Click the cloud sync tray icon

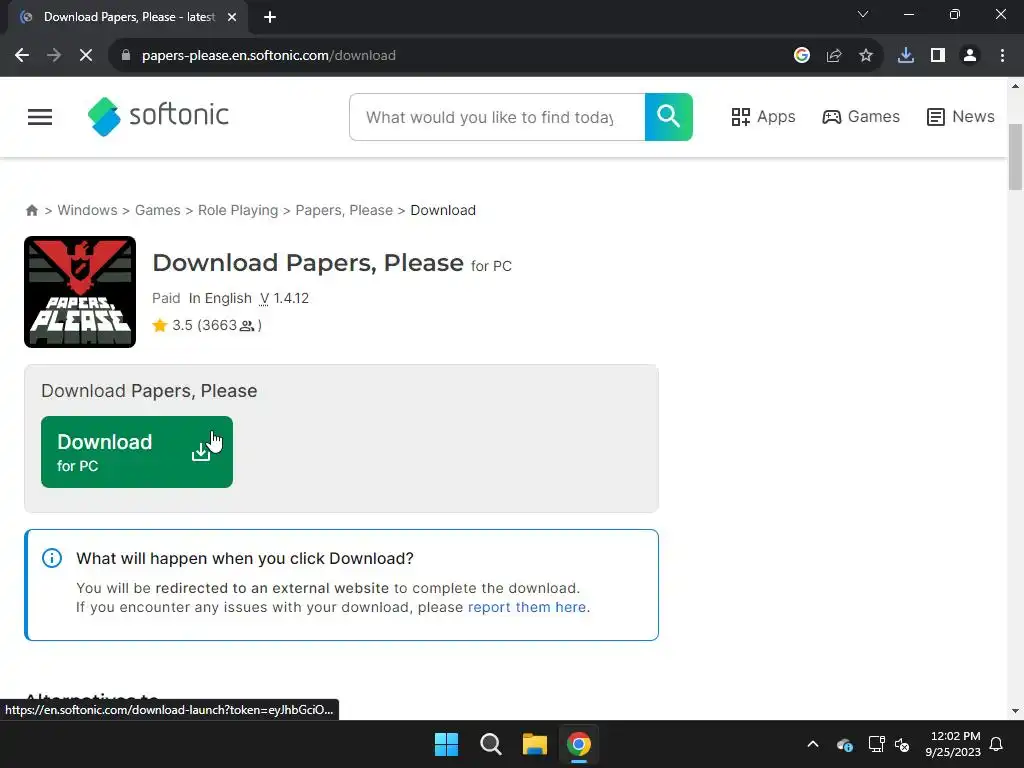(x=844, y=744)
